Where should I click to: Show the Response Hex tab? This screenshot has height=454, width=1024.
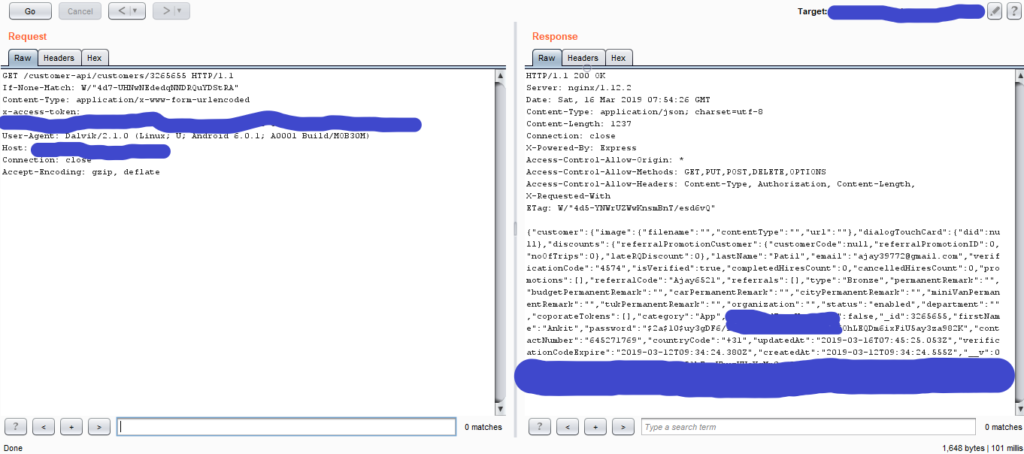618,58
